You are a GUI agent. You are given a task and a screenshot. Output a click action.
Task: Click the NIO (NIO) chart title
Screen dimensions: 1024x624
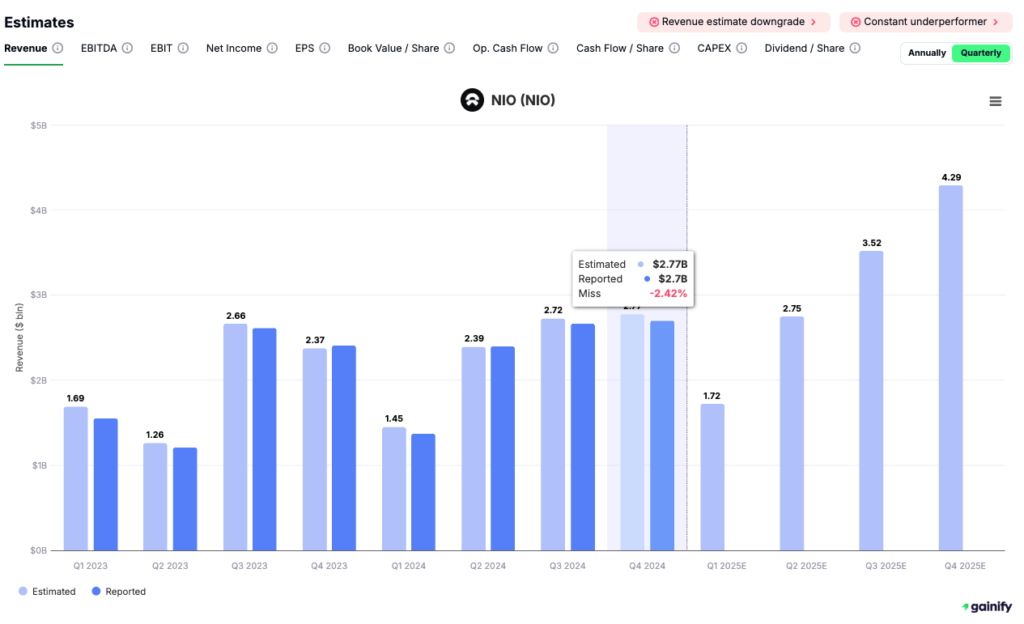click(523, 100)
